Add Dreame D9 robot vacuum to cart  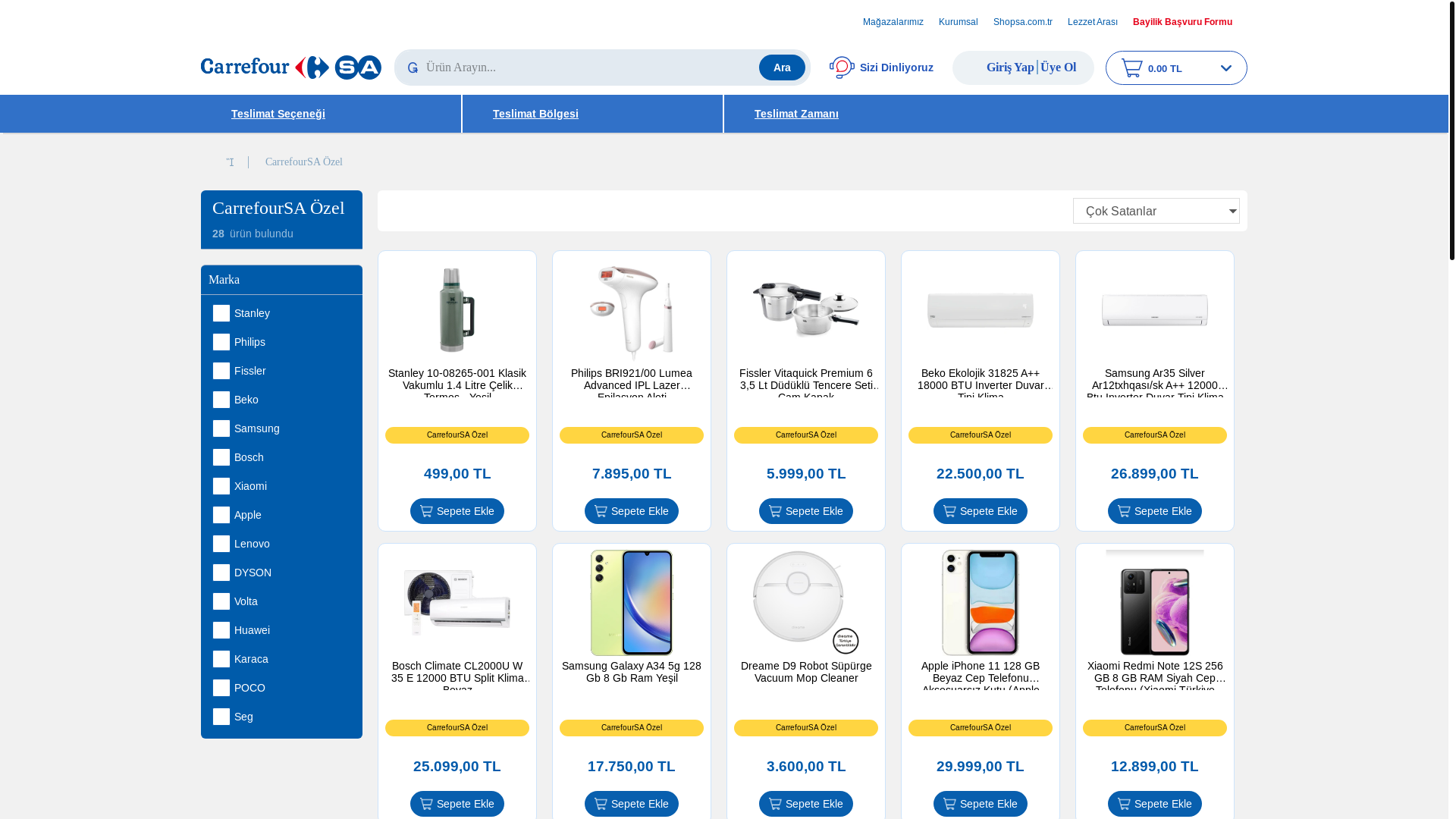click(806, 804)
